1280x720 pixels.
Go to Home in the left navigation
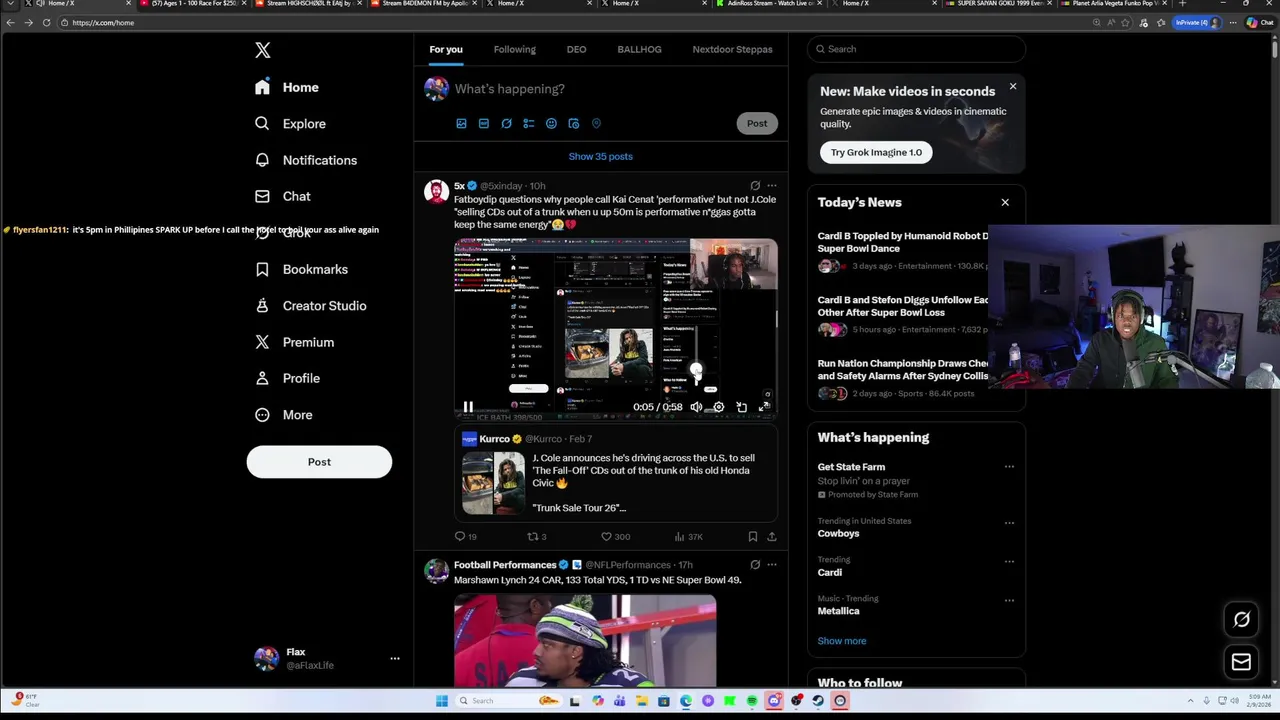[287, 87]
